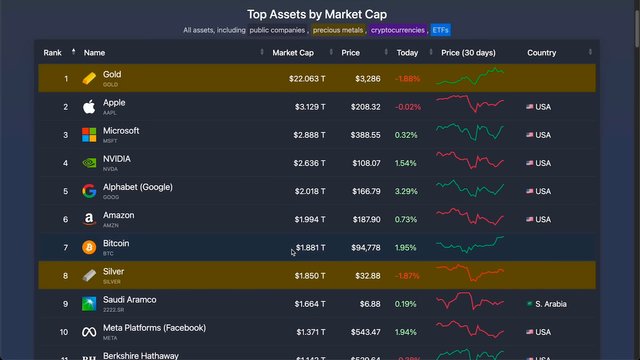Click the 'Price (30 days)' column header

468,53
